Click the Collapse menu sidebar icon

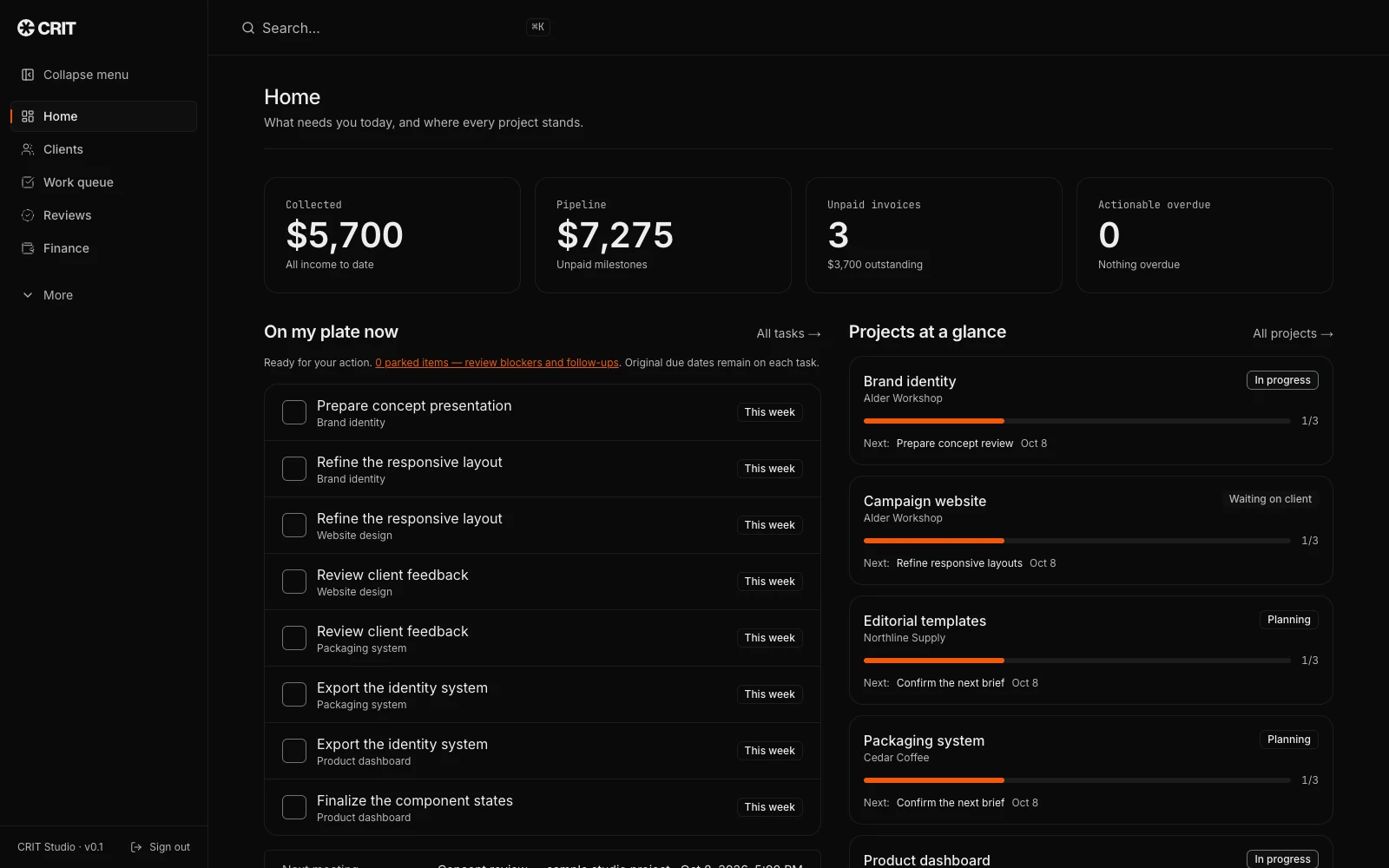click(28, 75)
